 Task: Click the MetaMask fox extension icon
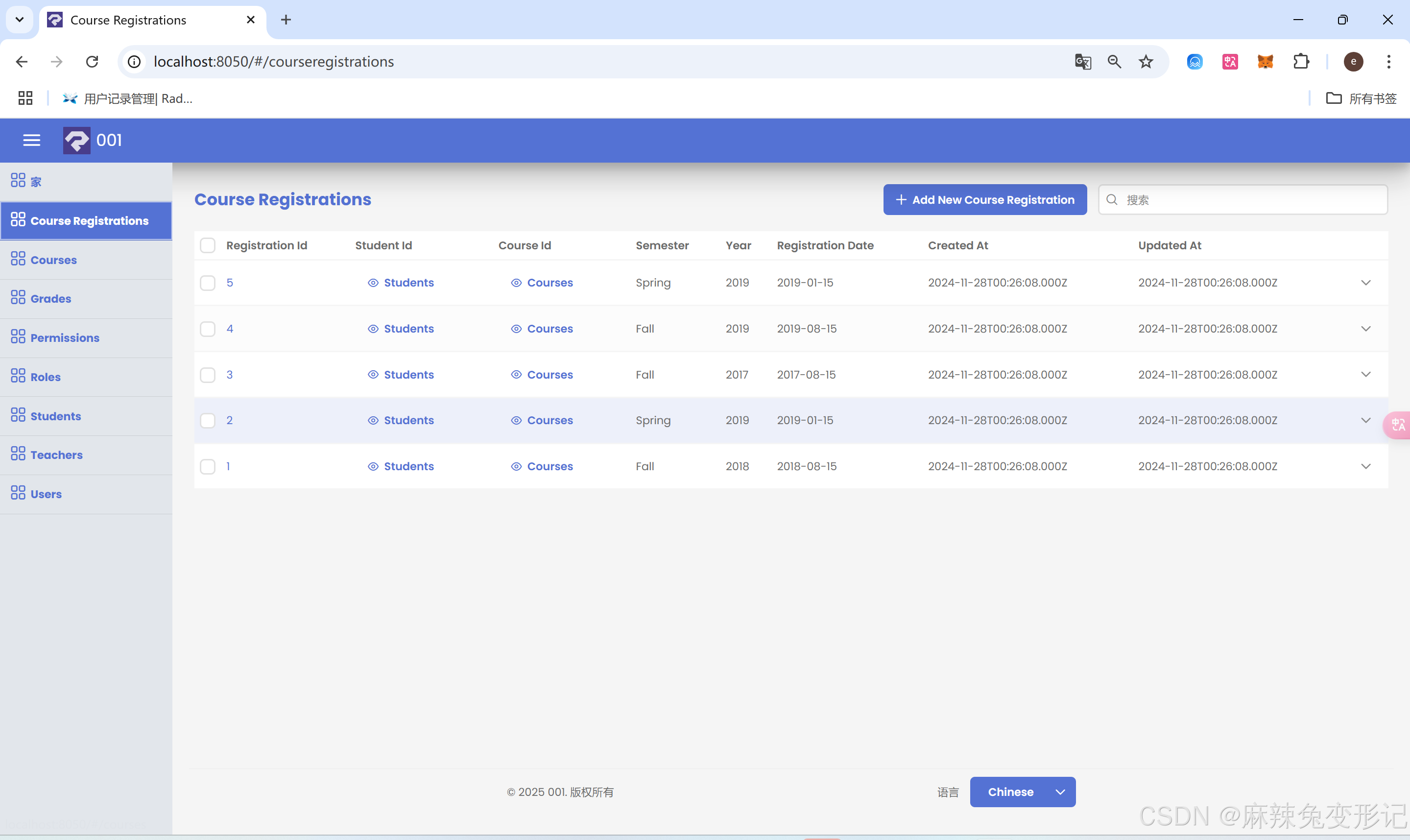[x=1265, y=61]
